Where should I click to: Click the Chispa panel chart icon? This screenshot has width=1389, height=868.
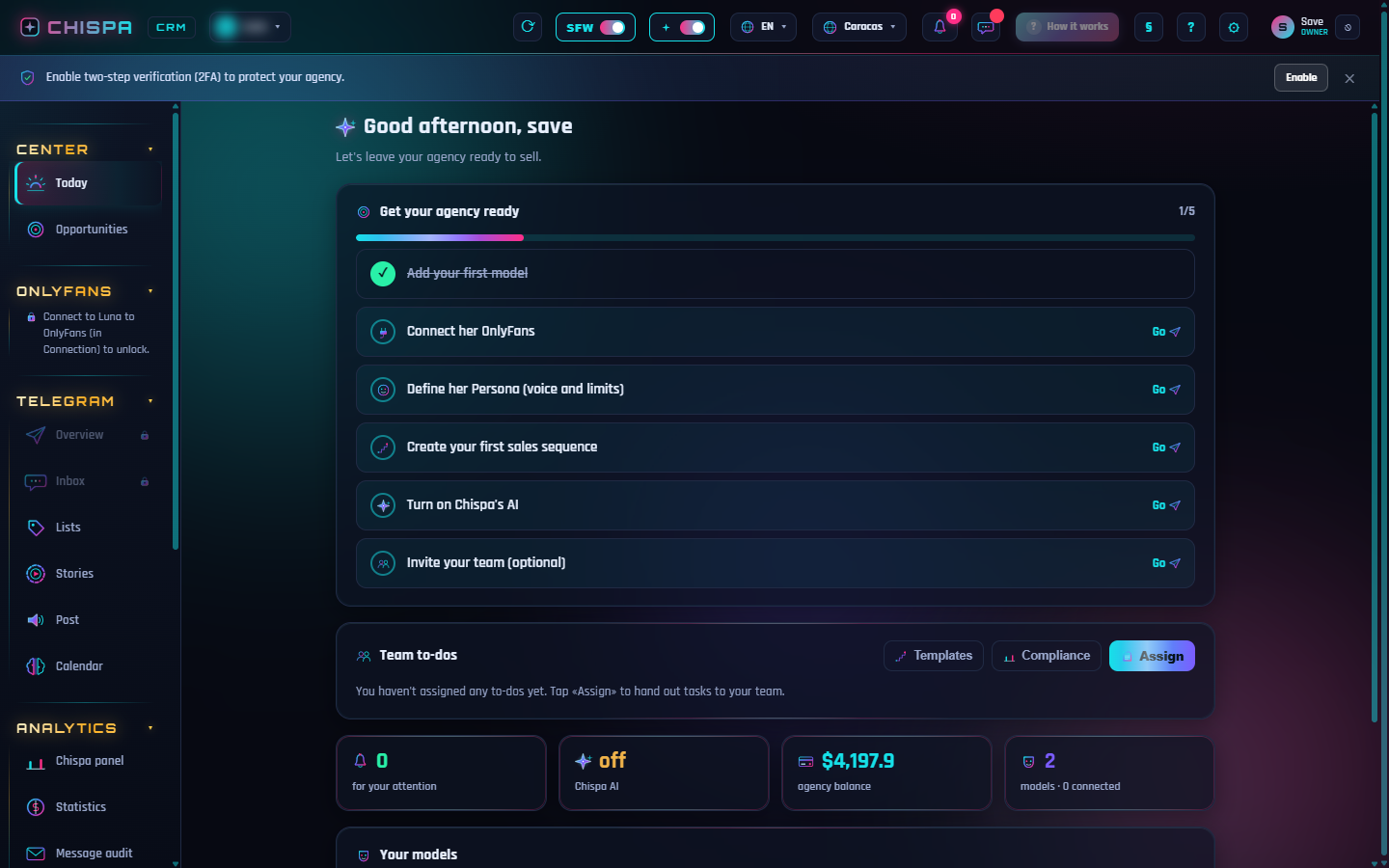(36, 761)
